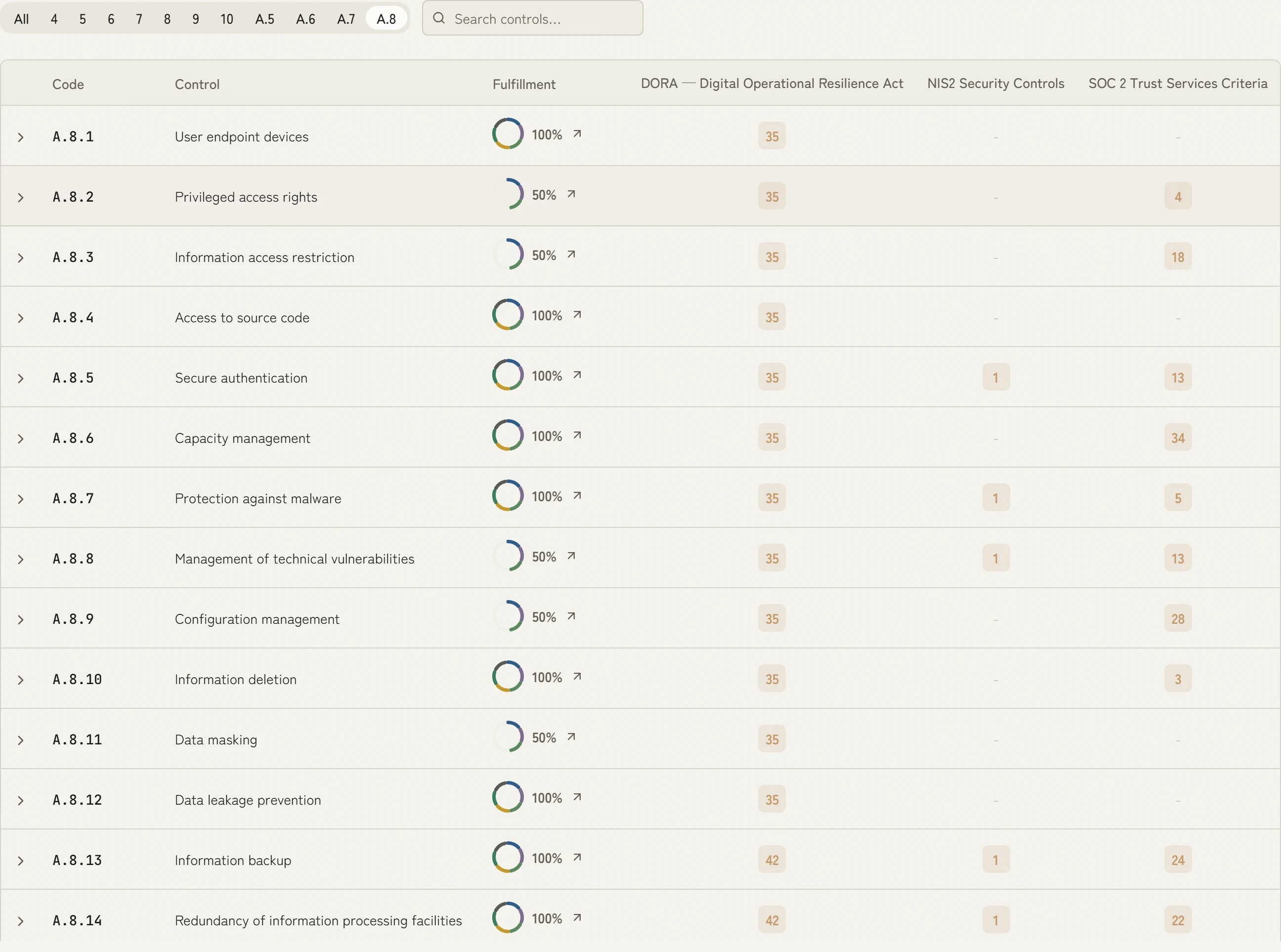Expand row A.8.10 Information deletion
Image resolution: width=1281 pixels, height=952 pixels.
[x=21, y=680]
